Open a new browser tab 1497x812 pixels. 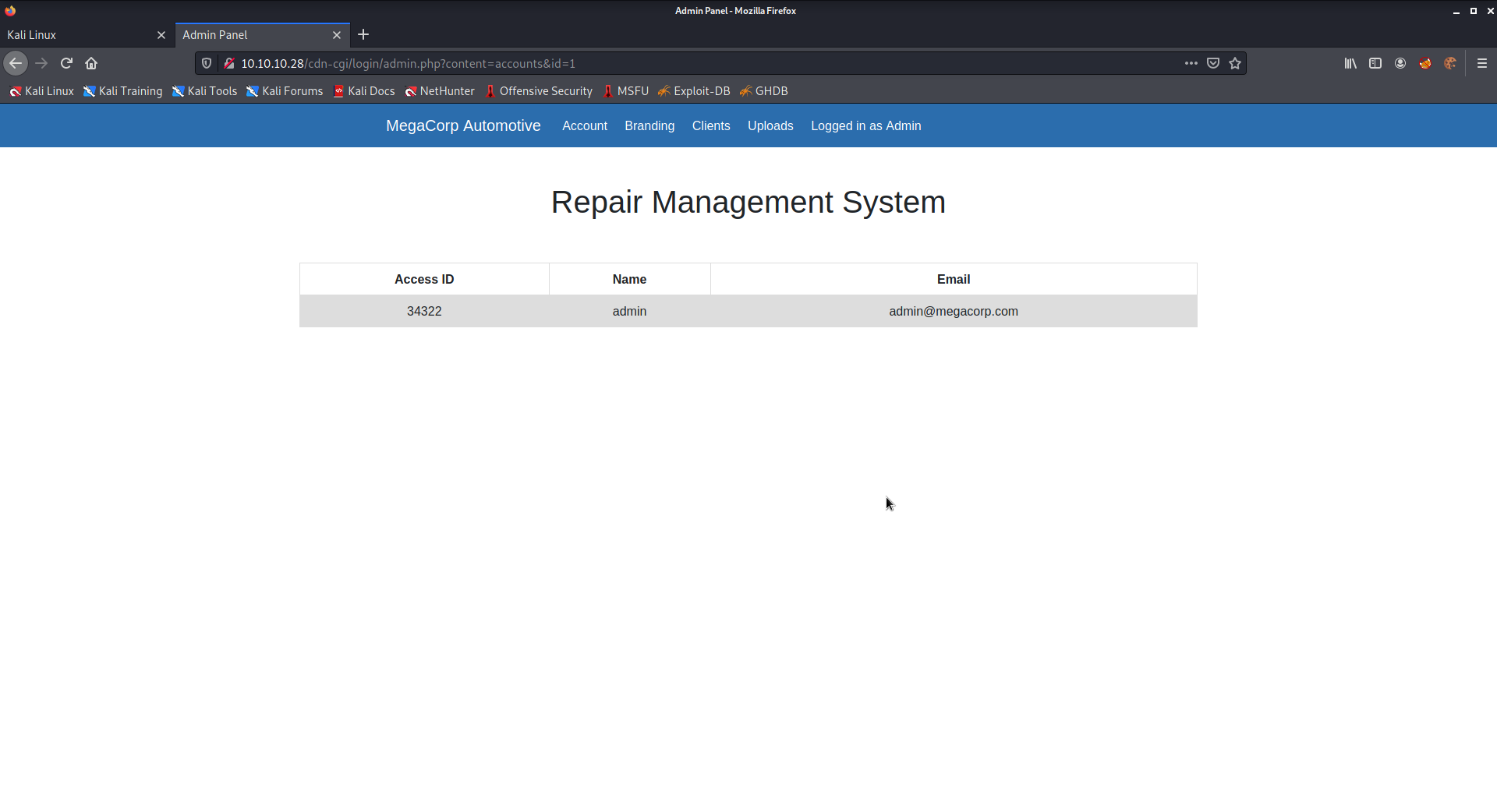coord(363,34)
